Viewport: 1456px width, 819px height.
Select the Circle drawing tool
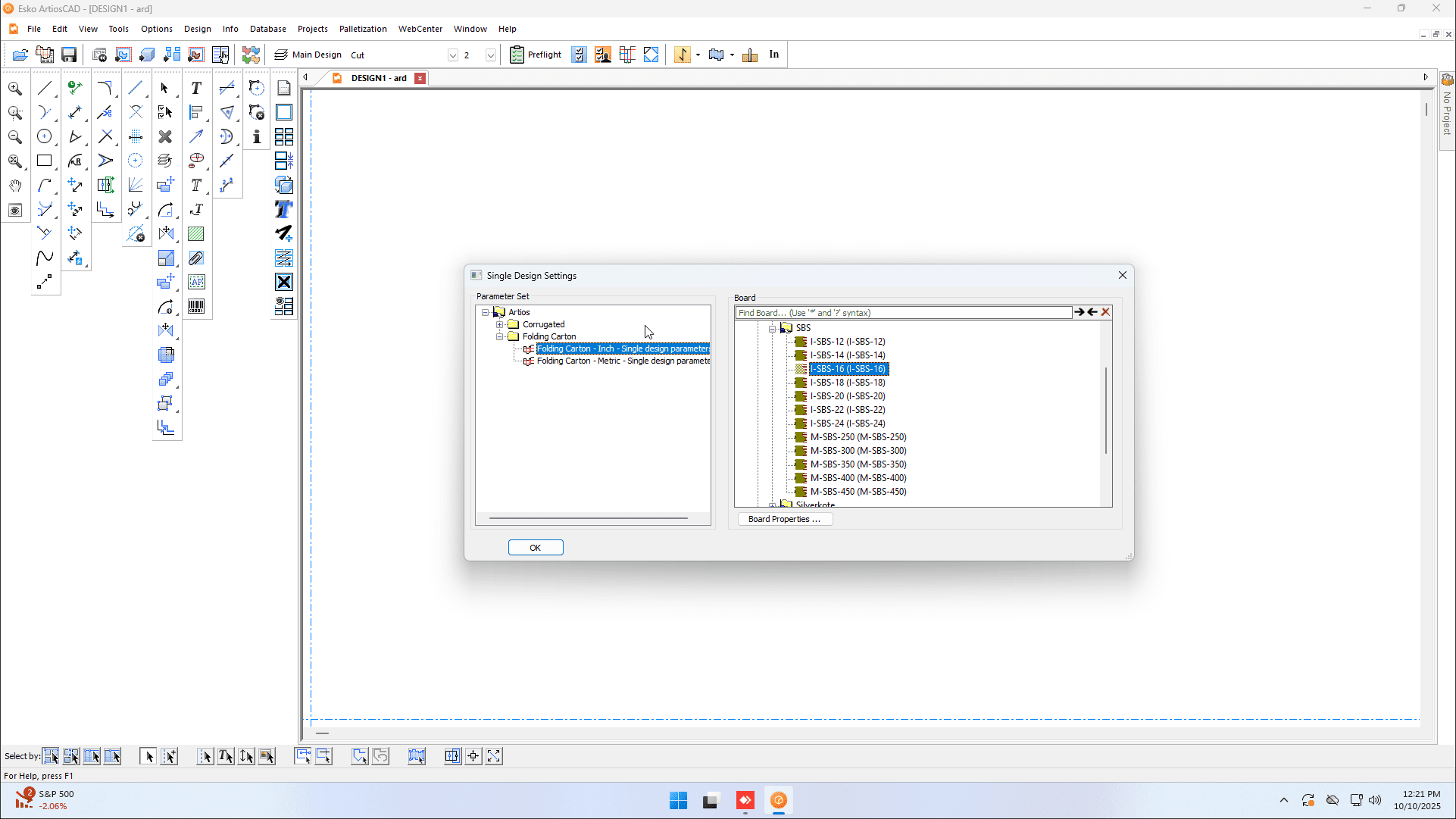(45, 136)
